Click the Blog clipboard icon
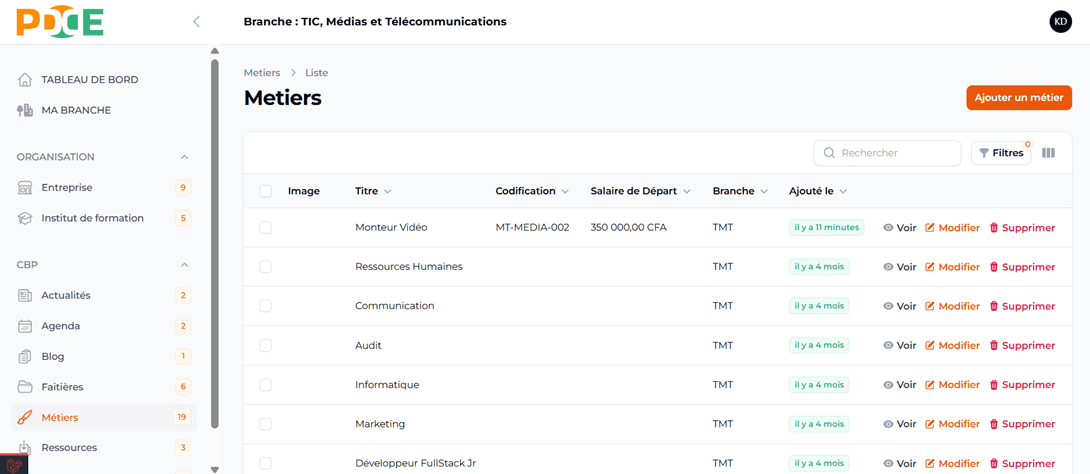The image size is (1090, 474). tap(25, 357)
